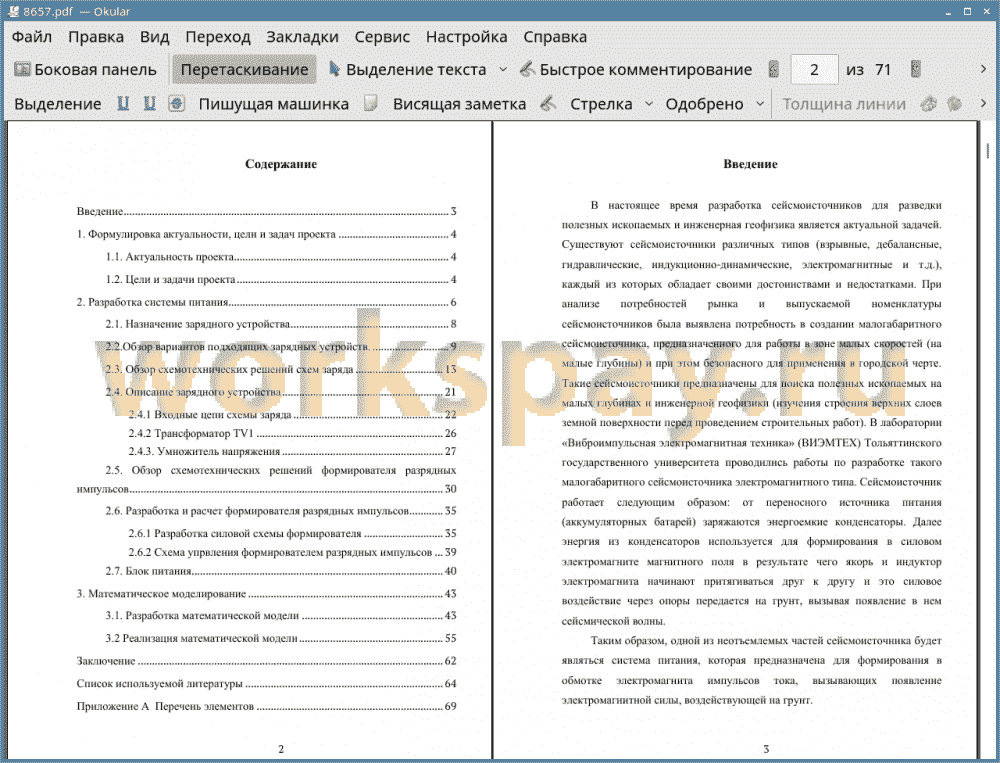Open the Переход menu

[217, 37]
